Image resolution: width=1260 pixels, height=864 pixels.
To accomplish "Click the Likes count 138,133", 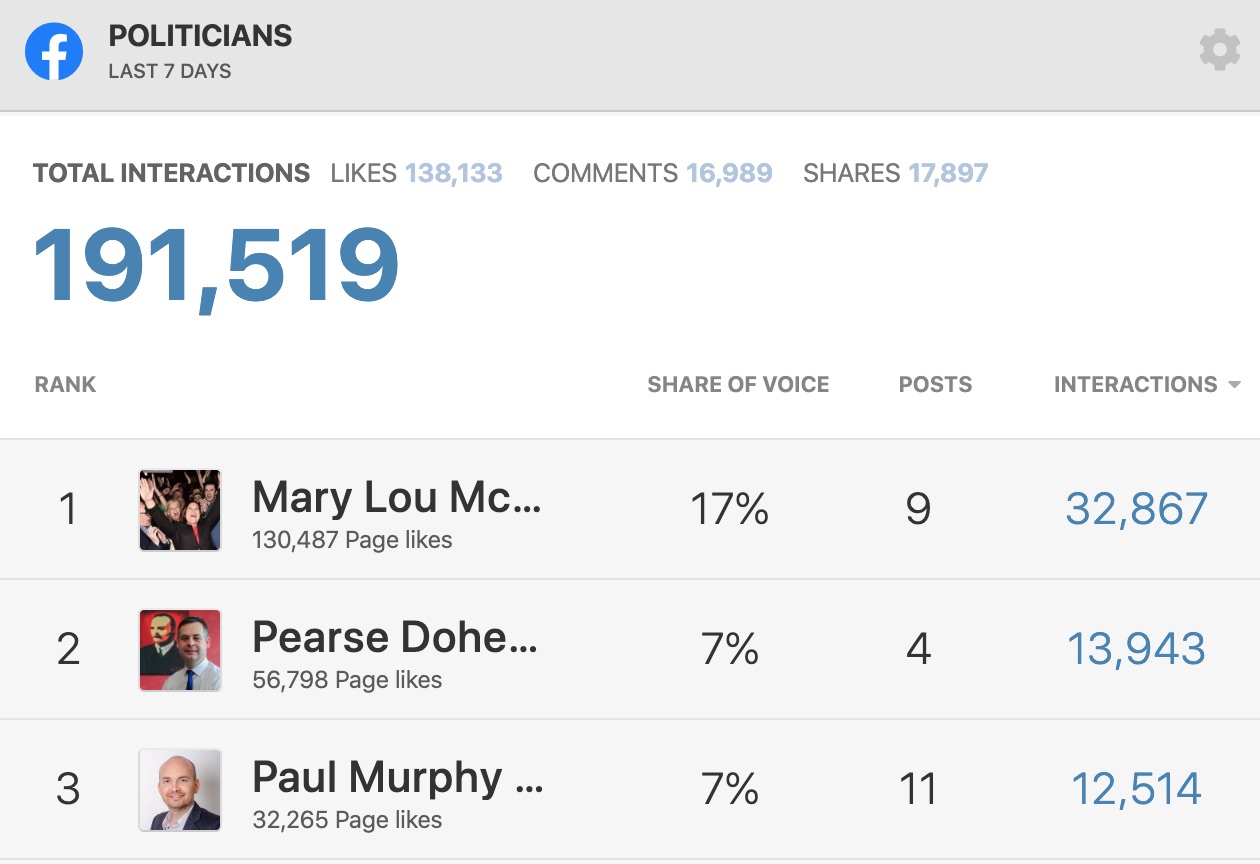I will coord(453,173).
